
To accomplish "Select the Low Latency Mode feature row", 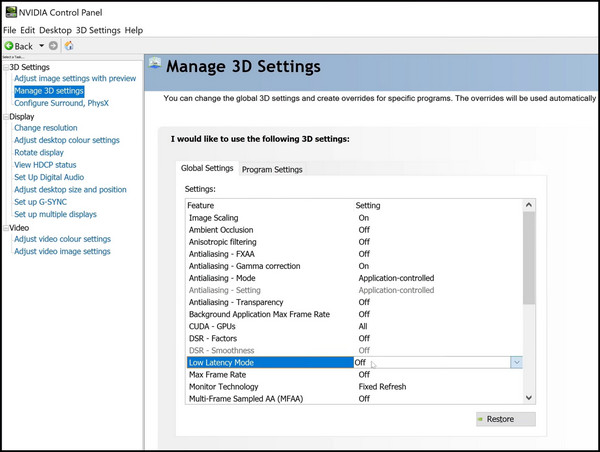I will (x=270, y=362).
